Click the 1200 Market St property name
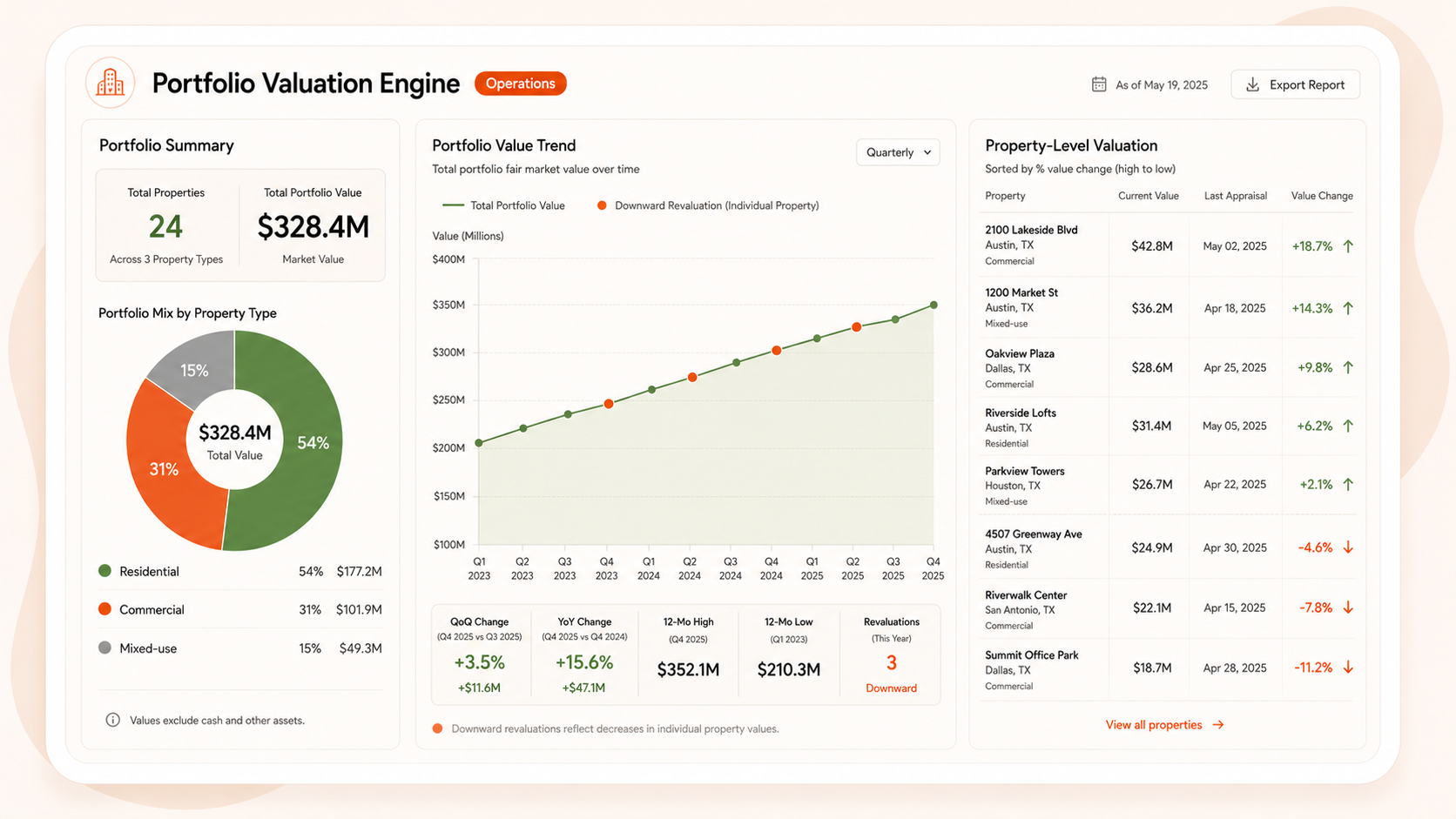1456x819 pixels. pos(1021,292)
